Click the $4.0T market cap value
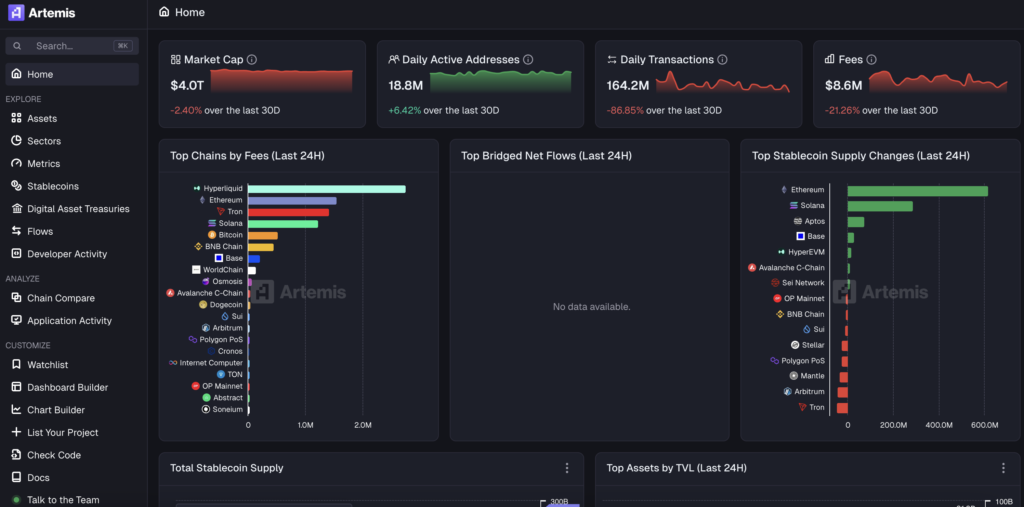Image resolution: width=1024 pixels, height=507 pixels. (187, 86)
